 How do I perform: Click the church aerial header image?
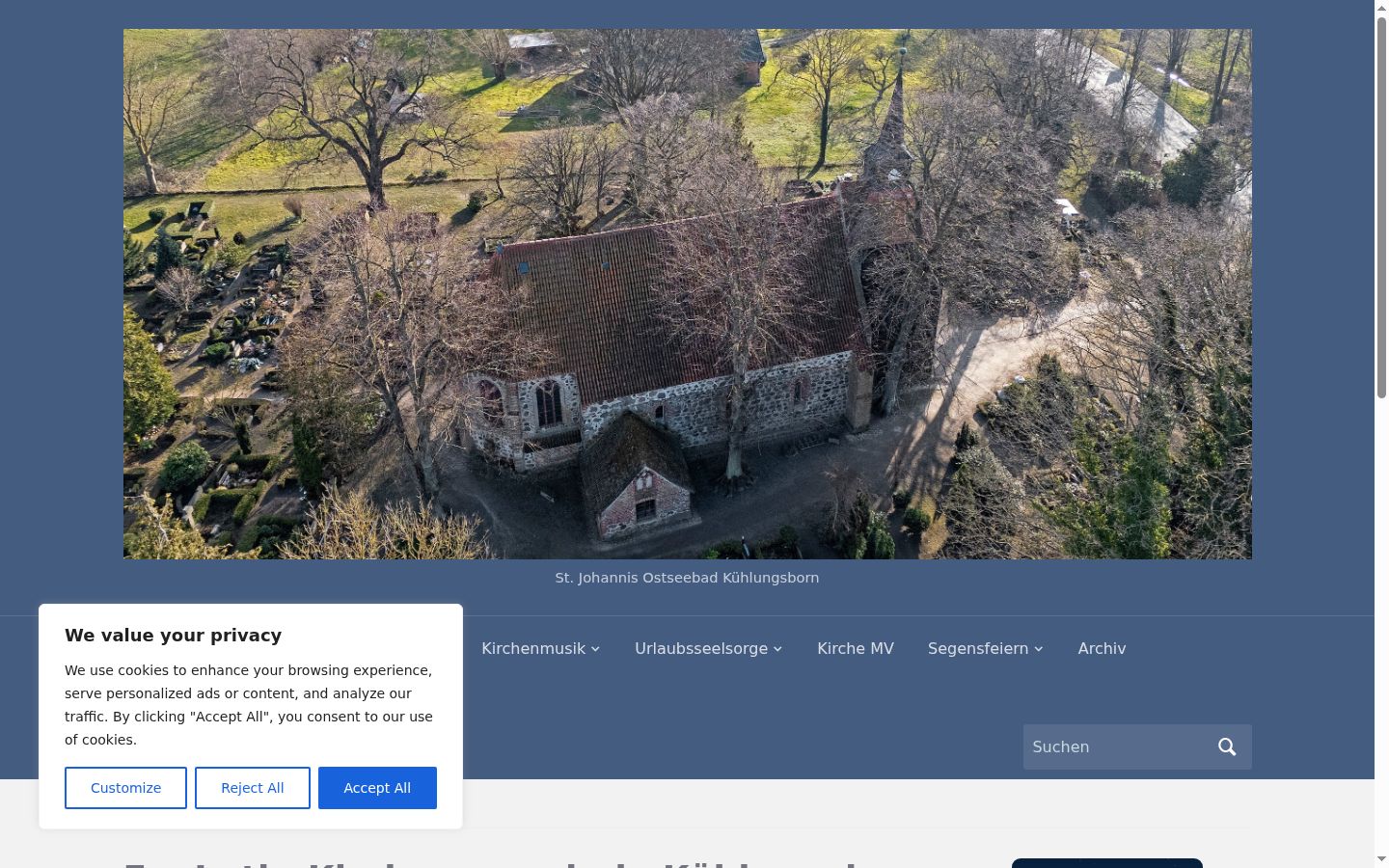point(688,294)
